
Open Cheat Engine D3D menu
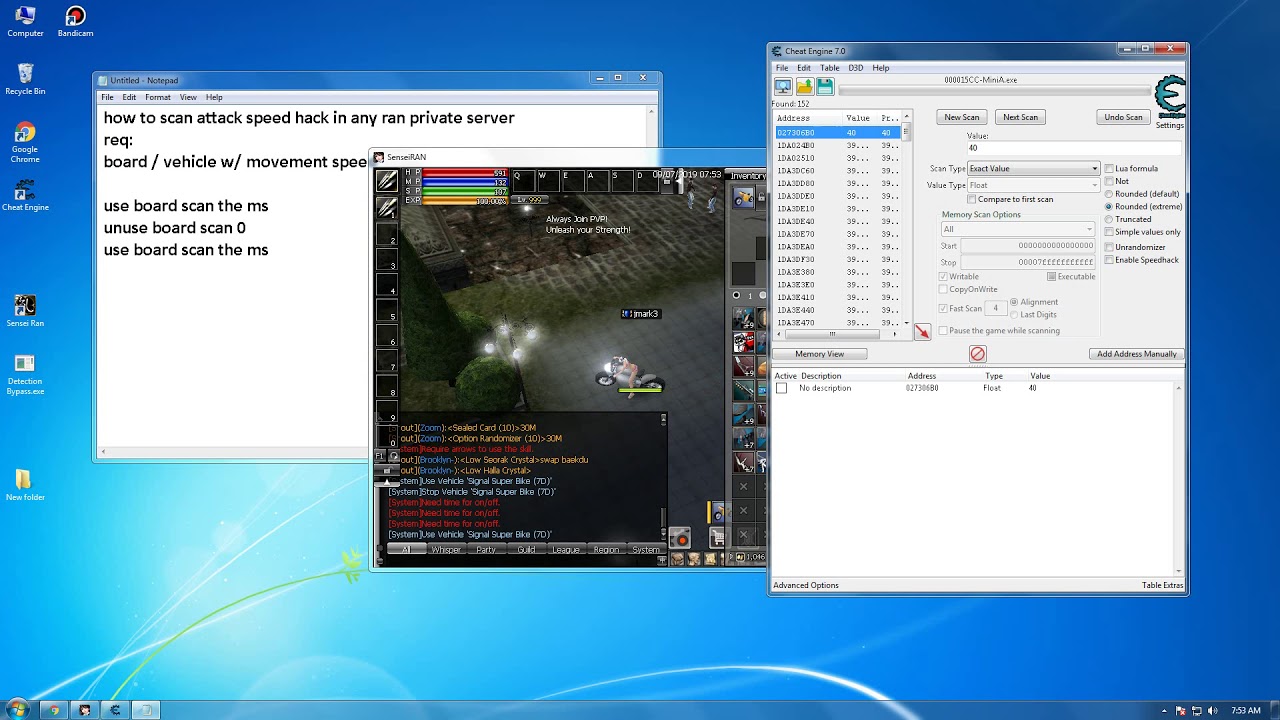(x=856, y=68)
